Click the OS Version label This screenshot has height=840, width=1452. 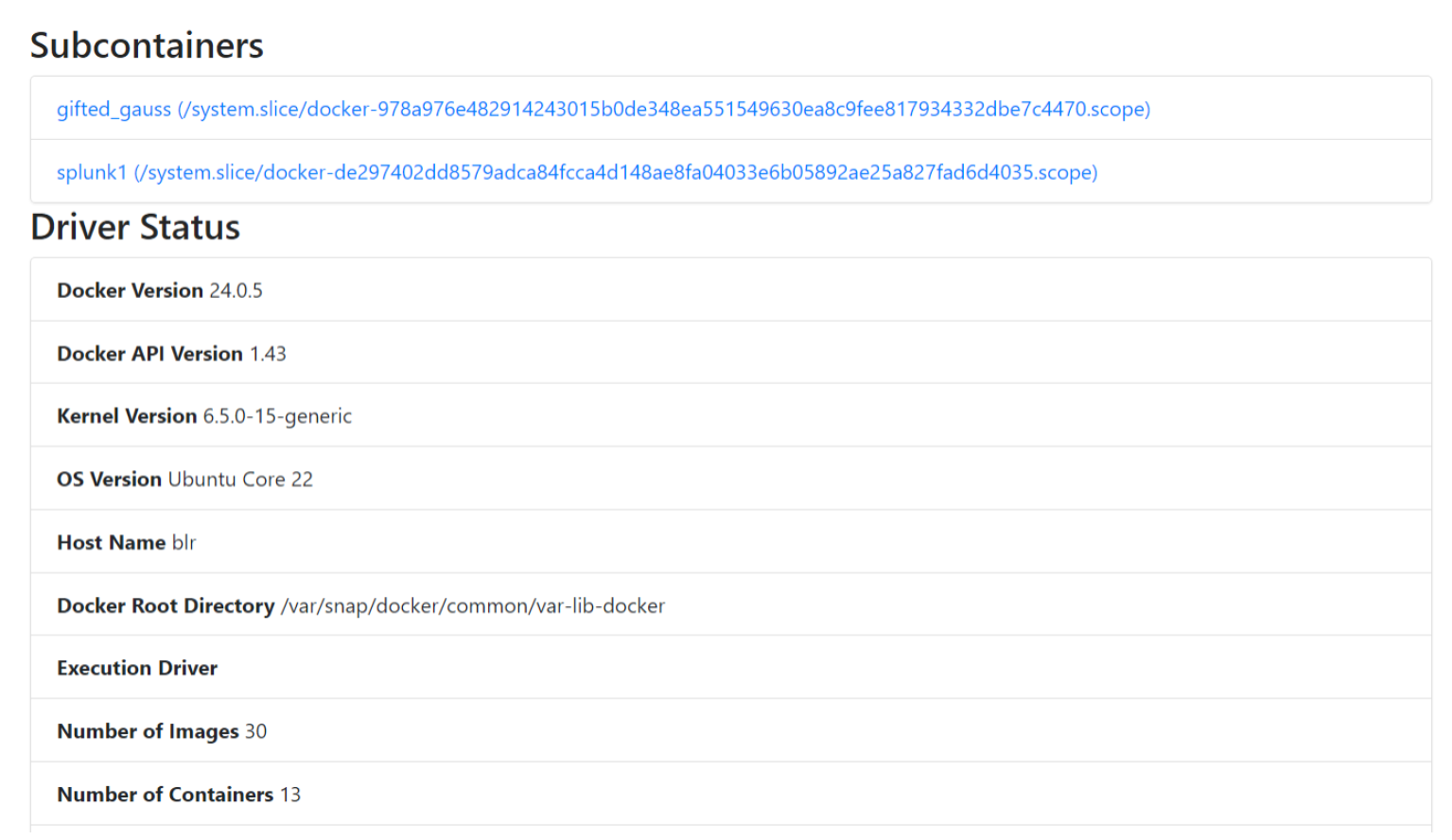point(109,480)
